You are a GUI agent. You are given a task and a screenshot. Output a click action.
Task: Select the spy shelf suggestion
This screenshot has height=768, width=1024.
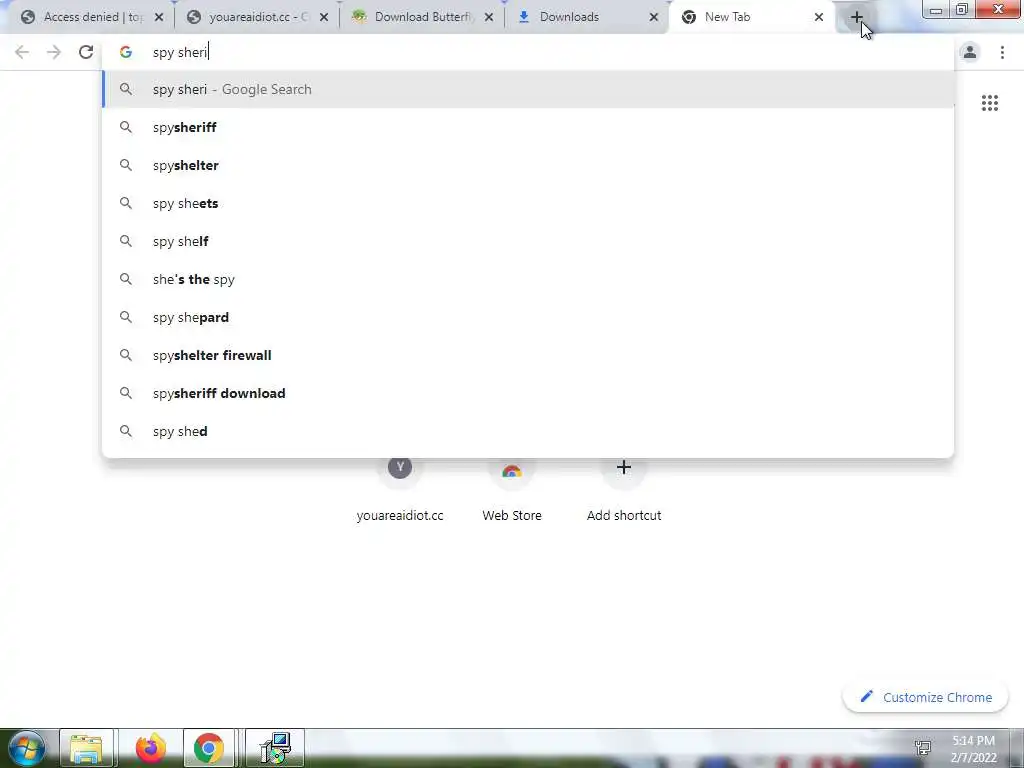[x=528, y=241]
